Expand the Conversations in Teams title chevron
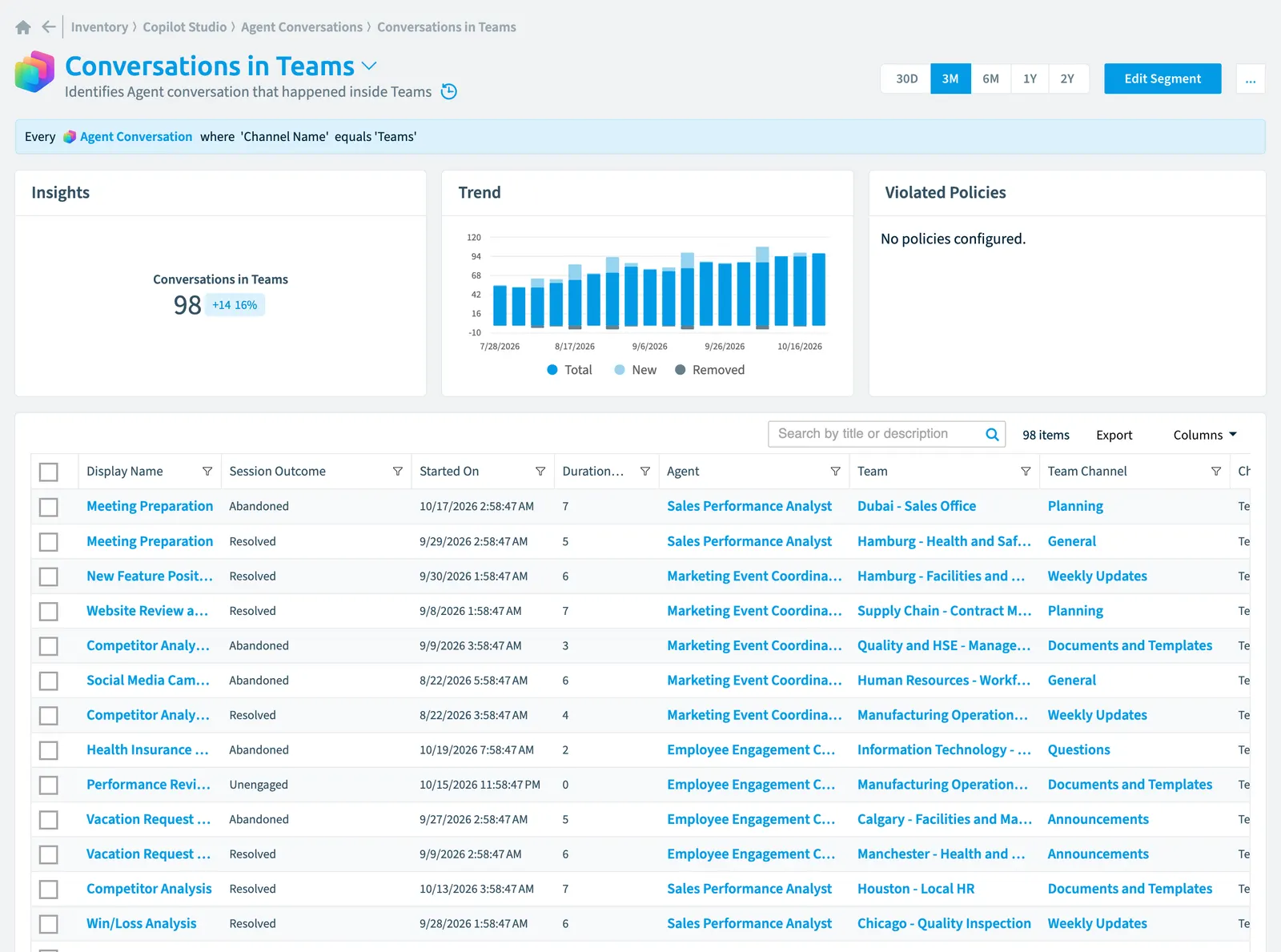 click(369, 66)
